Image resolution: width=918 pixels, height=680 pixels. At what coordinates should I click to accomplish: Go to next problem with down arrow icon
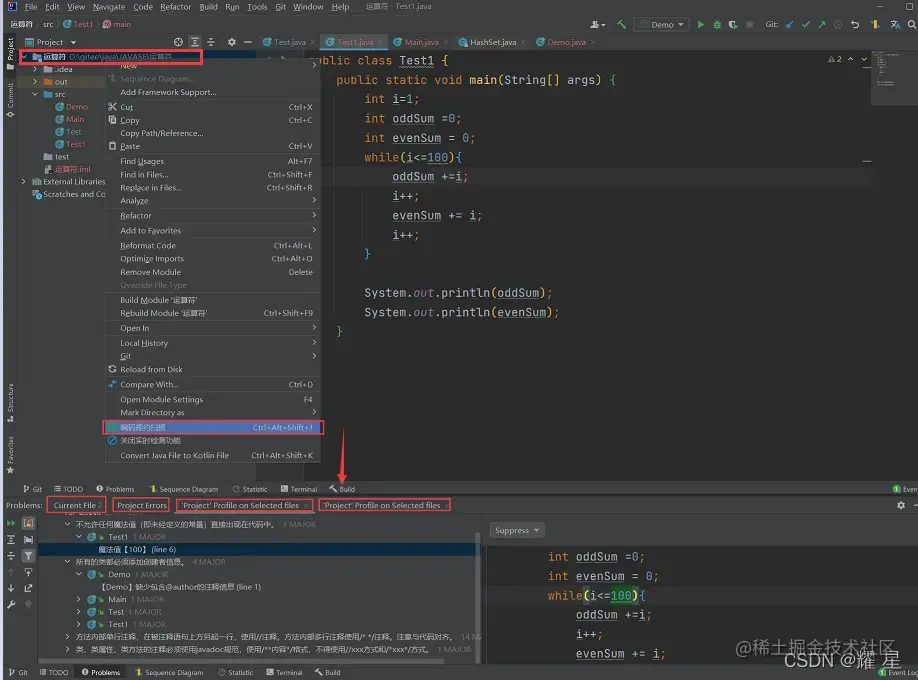coord(11,588)
